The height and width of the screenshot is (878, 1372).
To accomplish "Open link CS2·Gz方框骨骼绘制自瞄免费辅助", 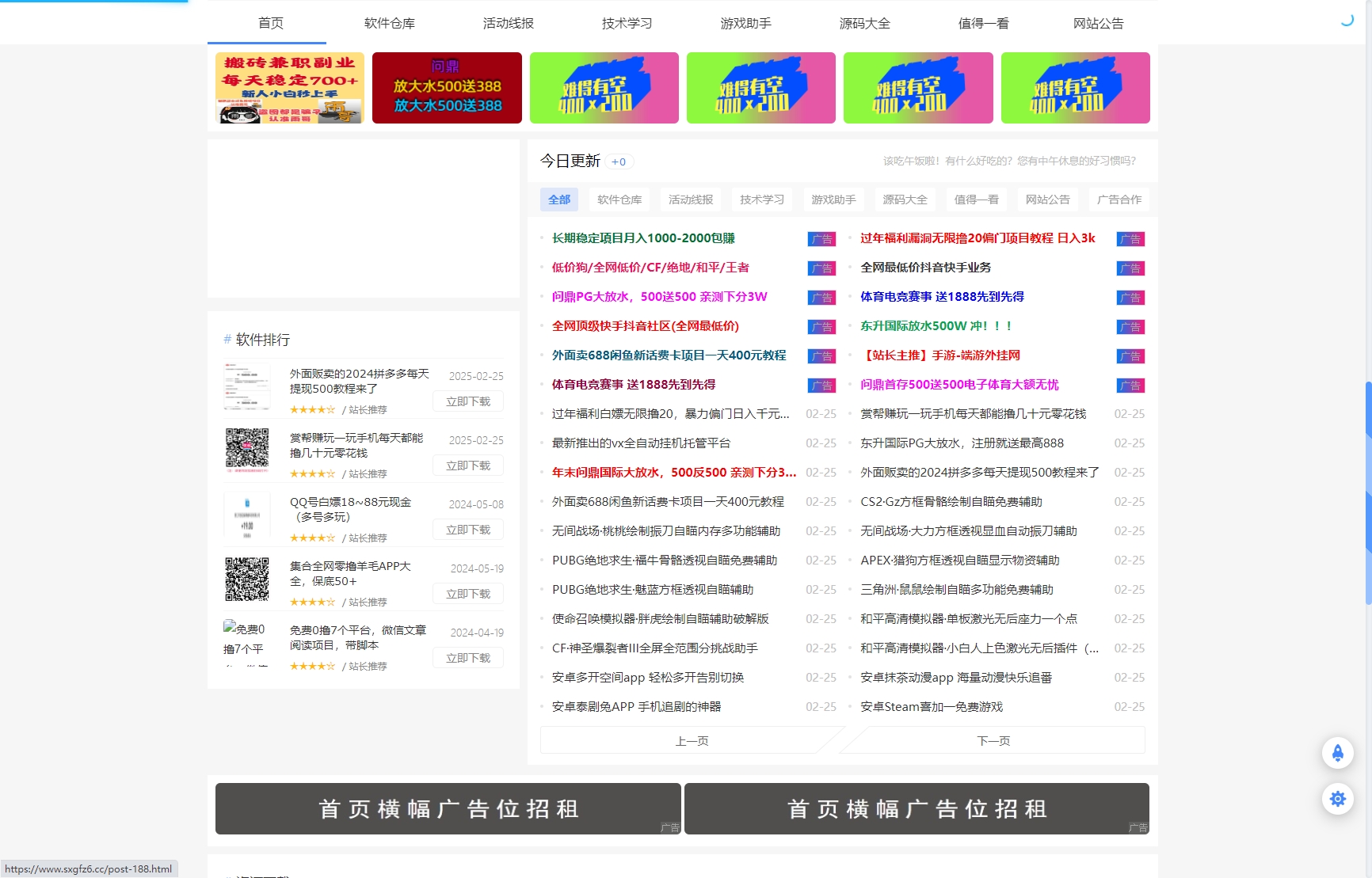I will (x=951, y=502).
